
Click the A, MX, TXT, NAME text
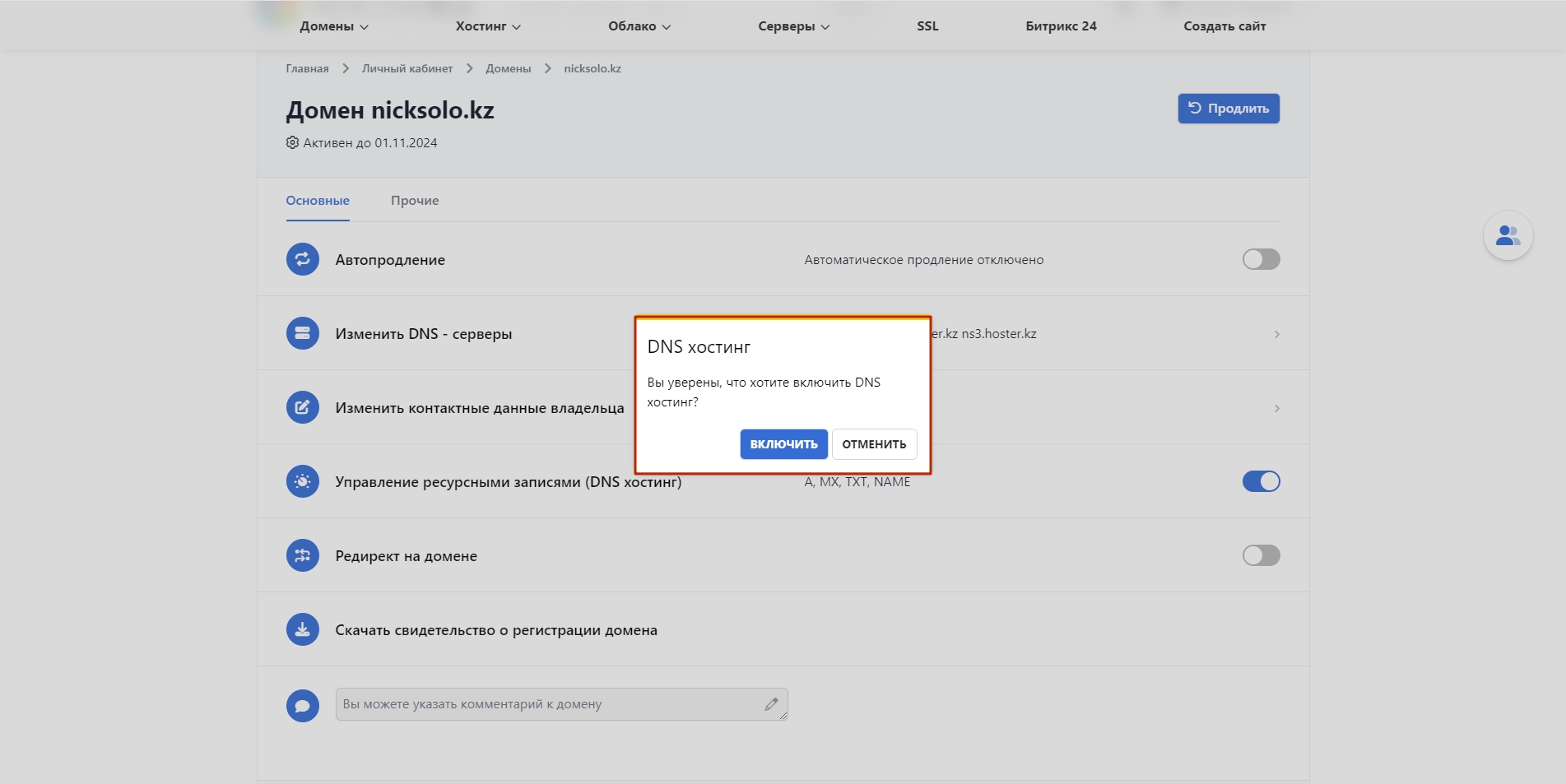click(857, 482)
